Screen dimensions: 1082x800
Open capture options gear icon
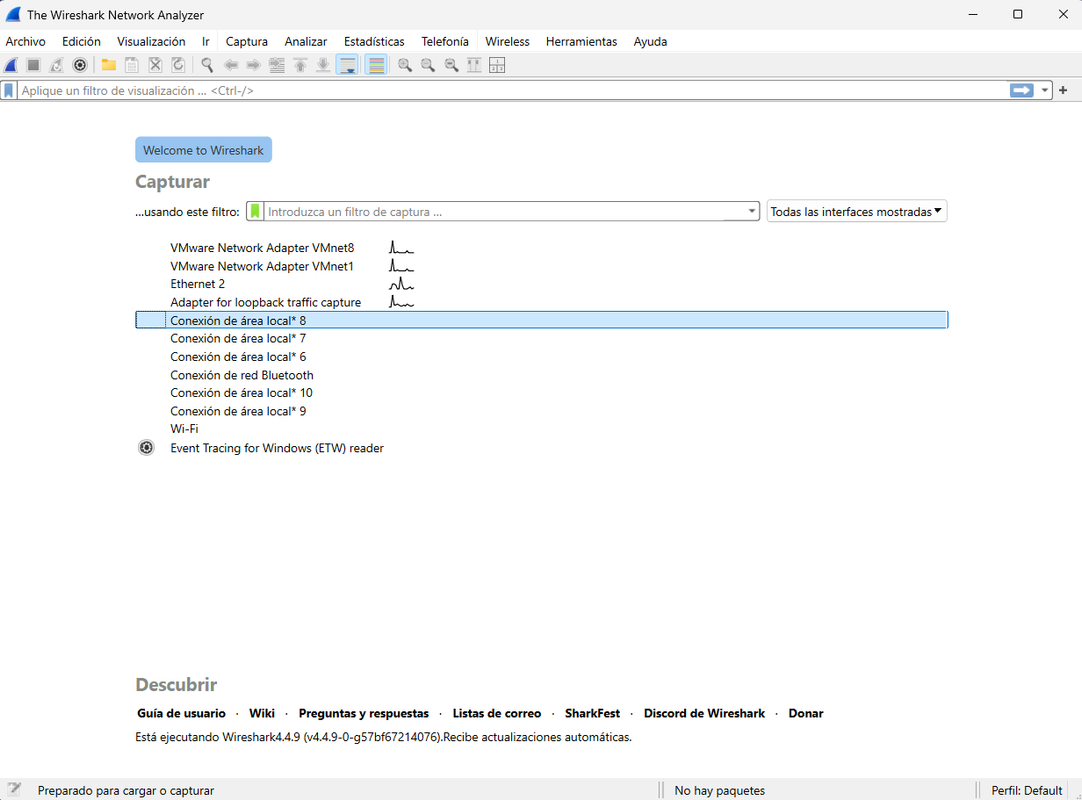pos(80,65)
